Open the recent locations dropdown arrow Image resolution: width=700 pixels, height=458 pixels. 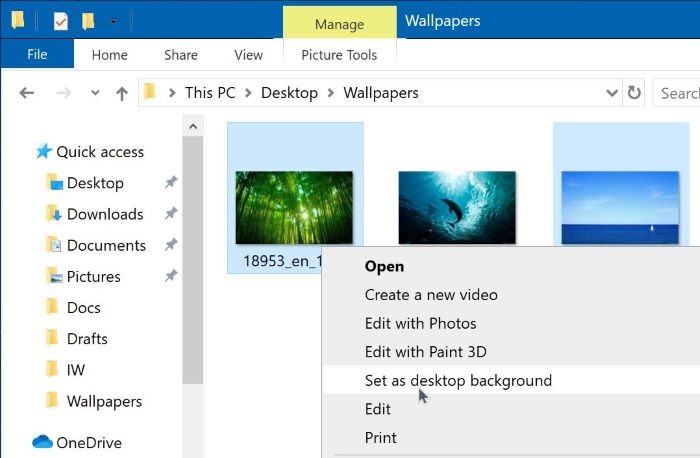click(94, 94)
